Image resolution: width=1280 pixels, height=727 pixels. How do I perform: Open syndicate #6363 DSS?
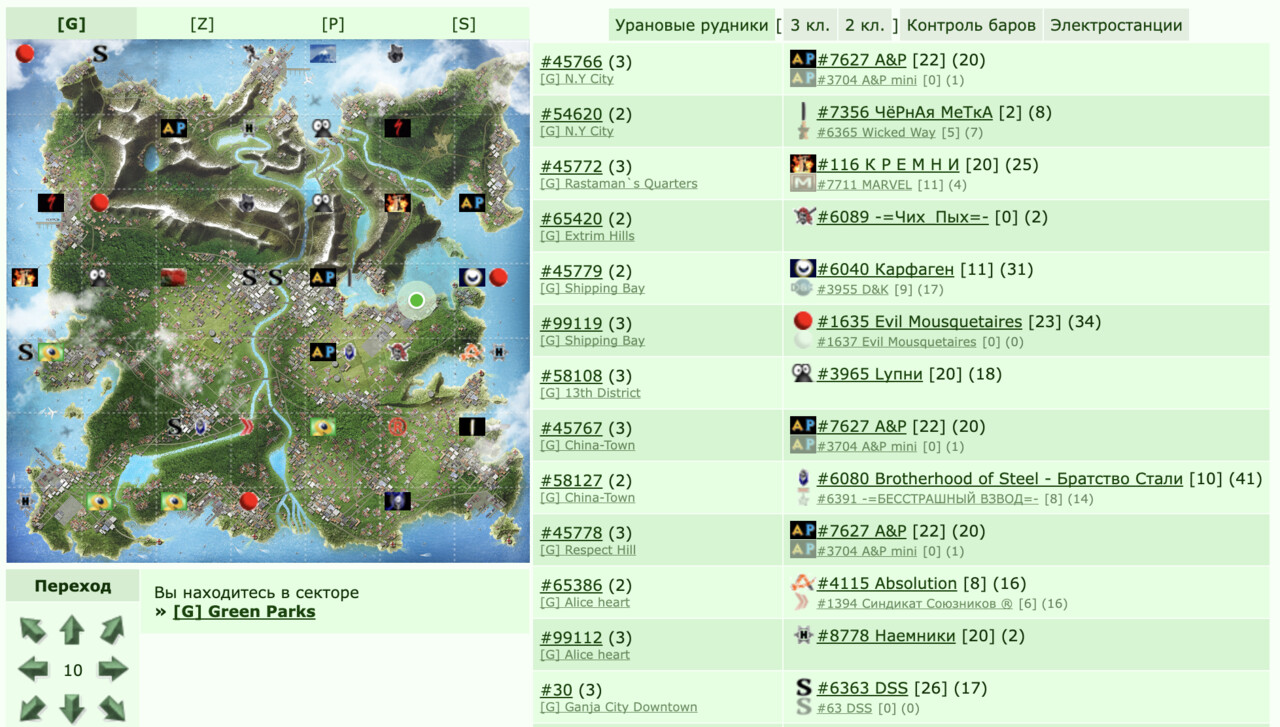pos(862,688)
